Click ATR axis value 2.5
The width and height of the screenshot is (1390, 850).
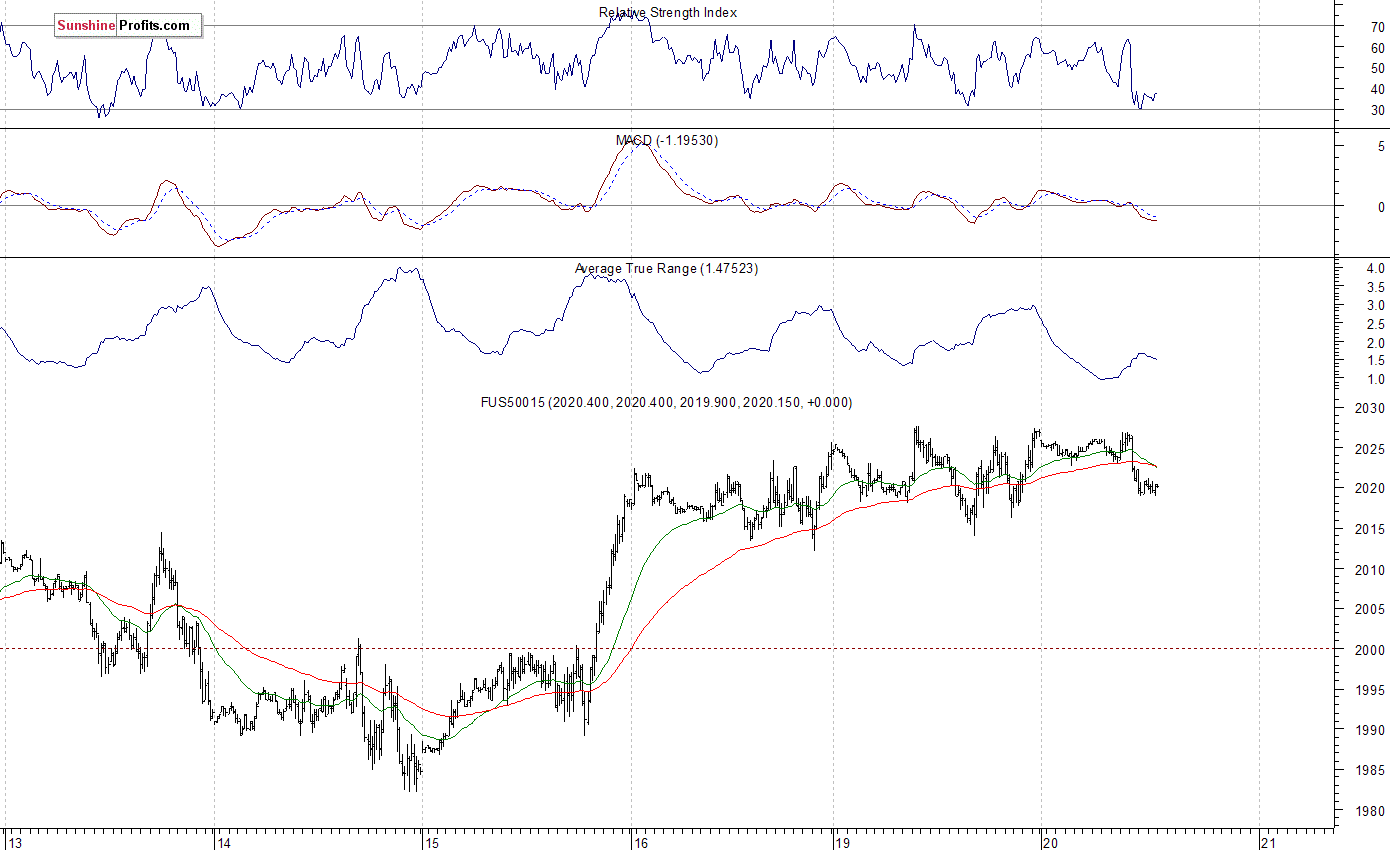click(1376, 324)
